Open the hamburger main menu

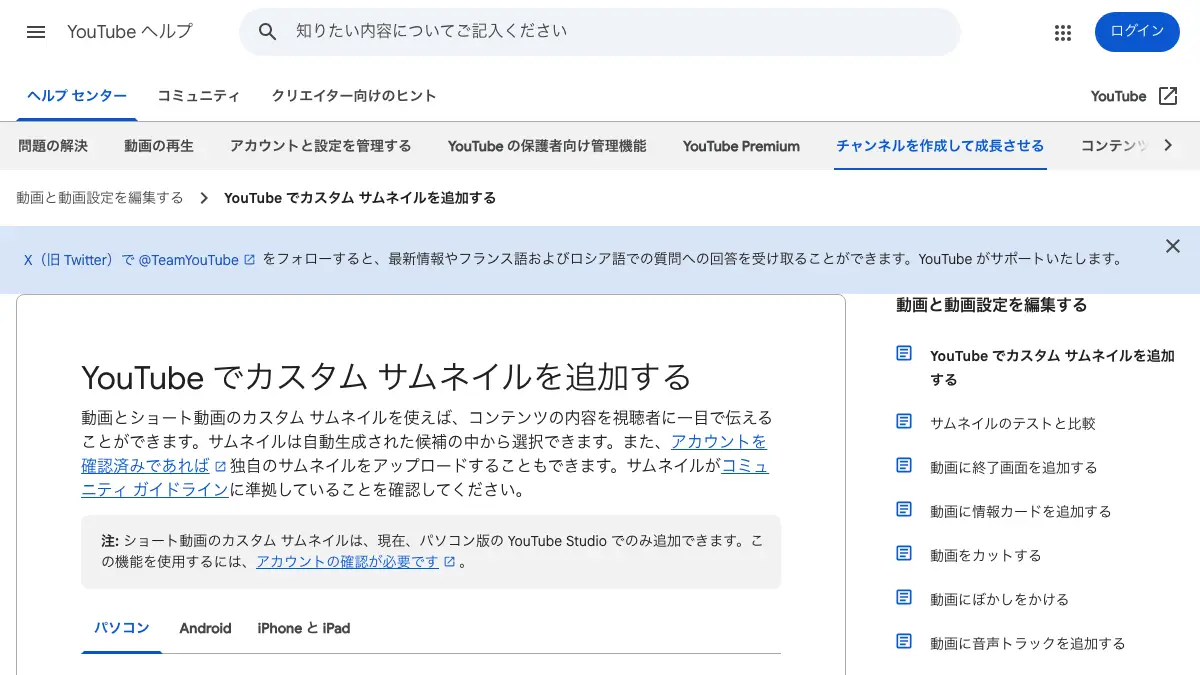pyautogui.click(x=36, y=32)
